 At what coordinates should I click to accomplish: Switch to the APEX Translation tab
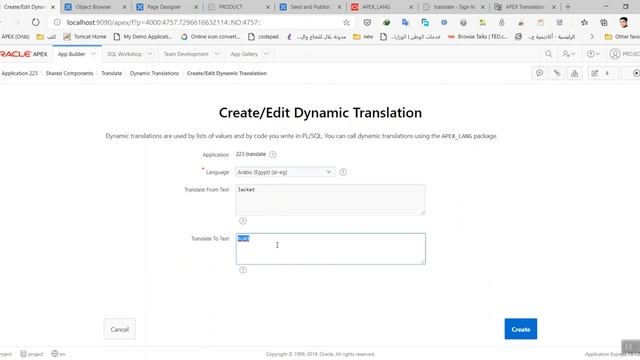click(x=525, y=7)
